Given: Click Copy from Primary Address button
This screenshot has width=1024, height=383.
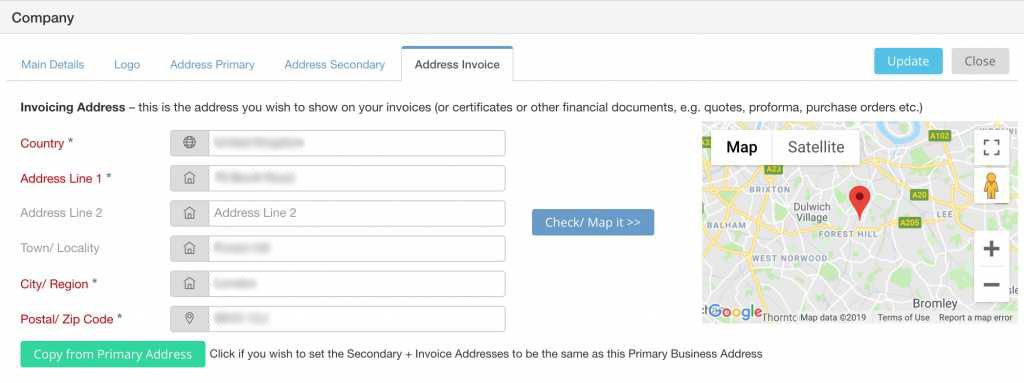Looking at the screenshot, I should tap(112, 354).
